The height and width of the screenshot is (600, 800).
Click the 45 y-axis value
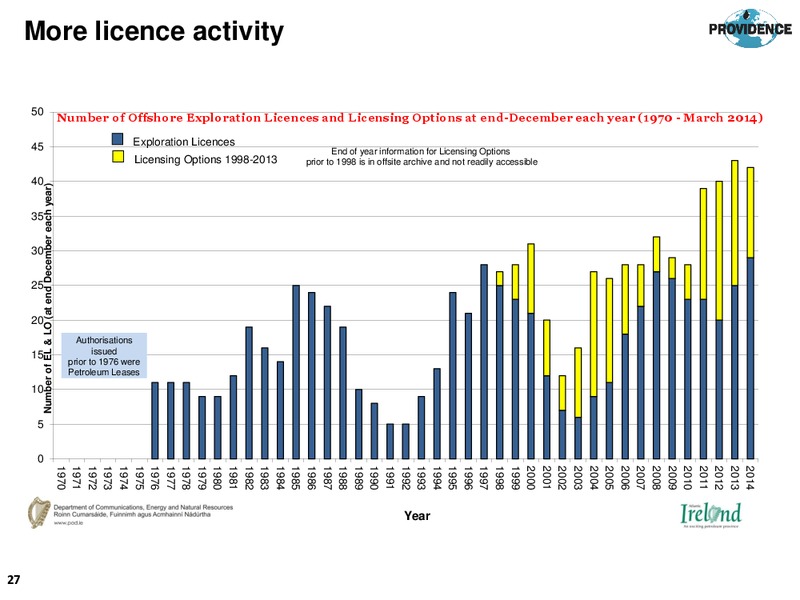click(37, 146)
